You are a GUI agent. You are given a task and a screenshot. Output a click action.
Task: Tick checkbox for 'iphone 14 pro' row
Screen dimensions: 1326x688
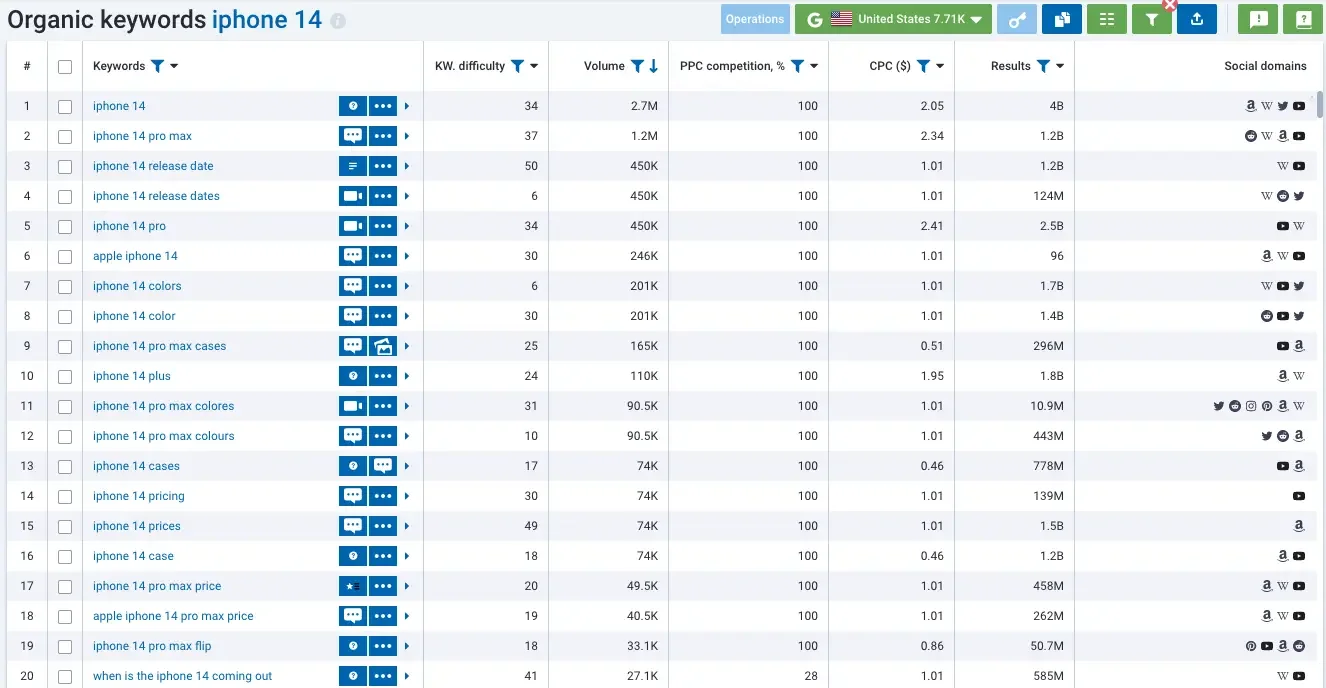[x=65, y=227]
